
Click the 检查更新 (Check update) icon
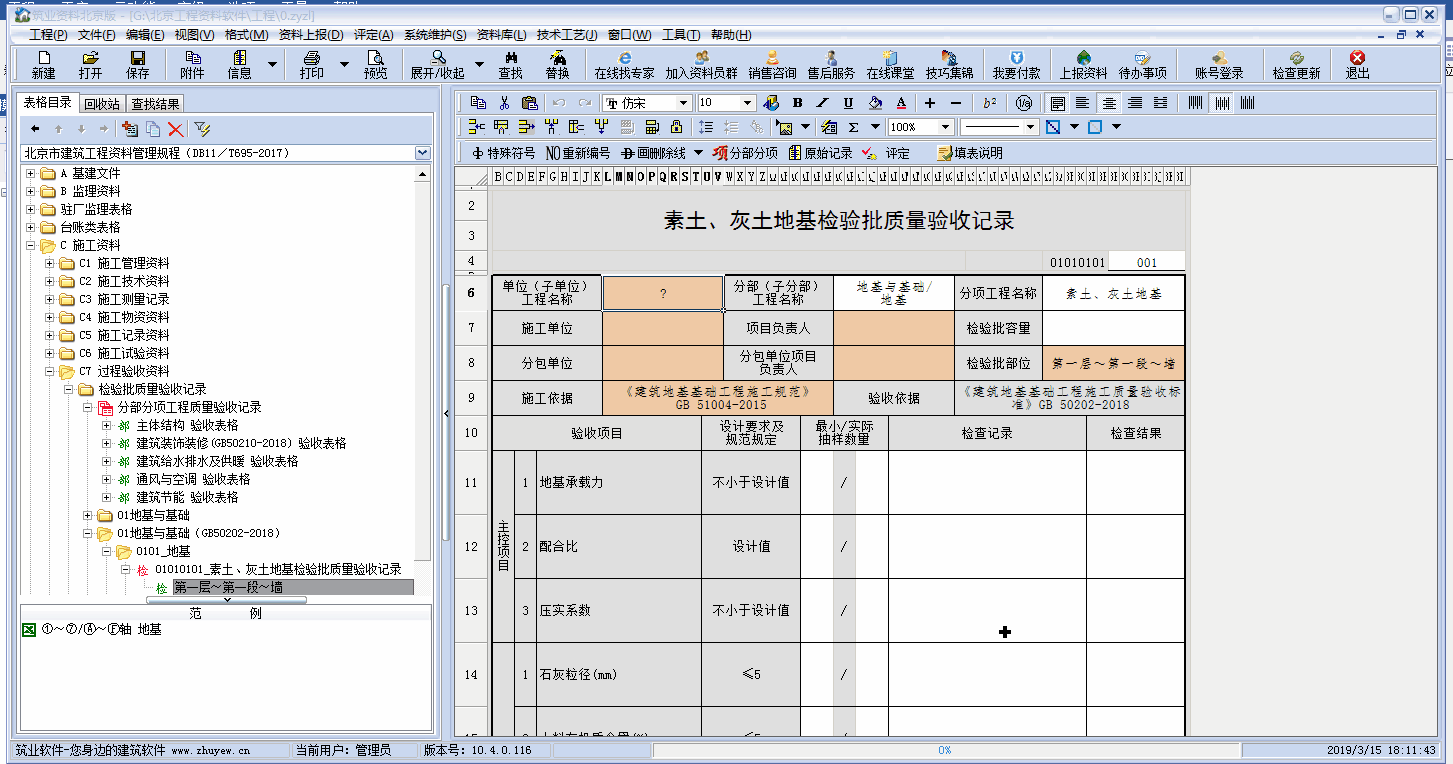point(1296,65)
